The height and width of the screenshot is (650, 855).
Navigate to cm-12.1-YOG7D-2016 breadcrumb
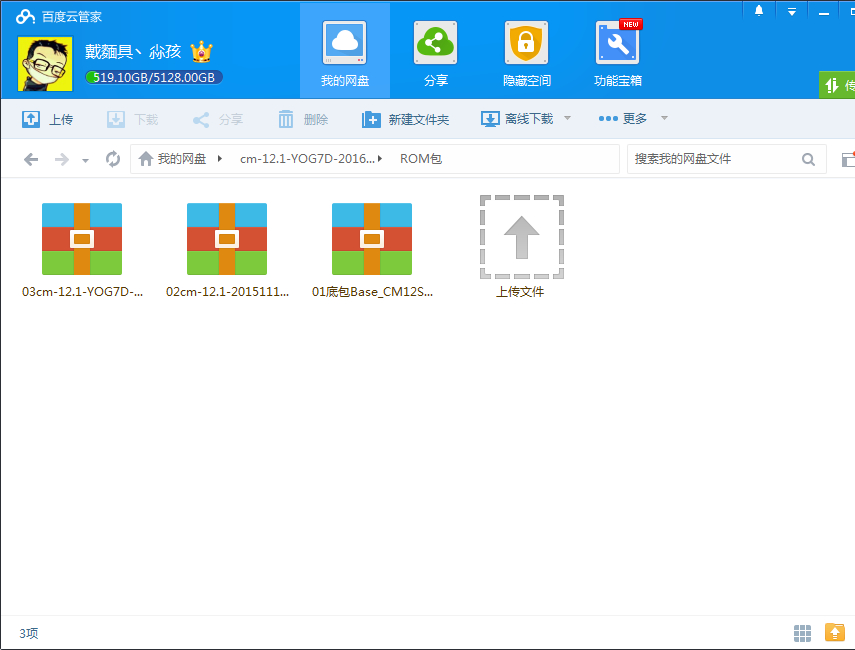coord(307,159)
